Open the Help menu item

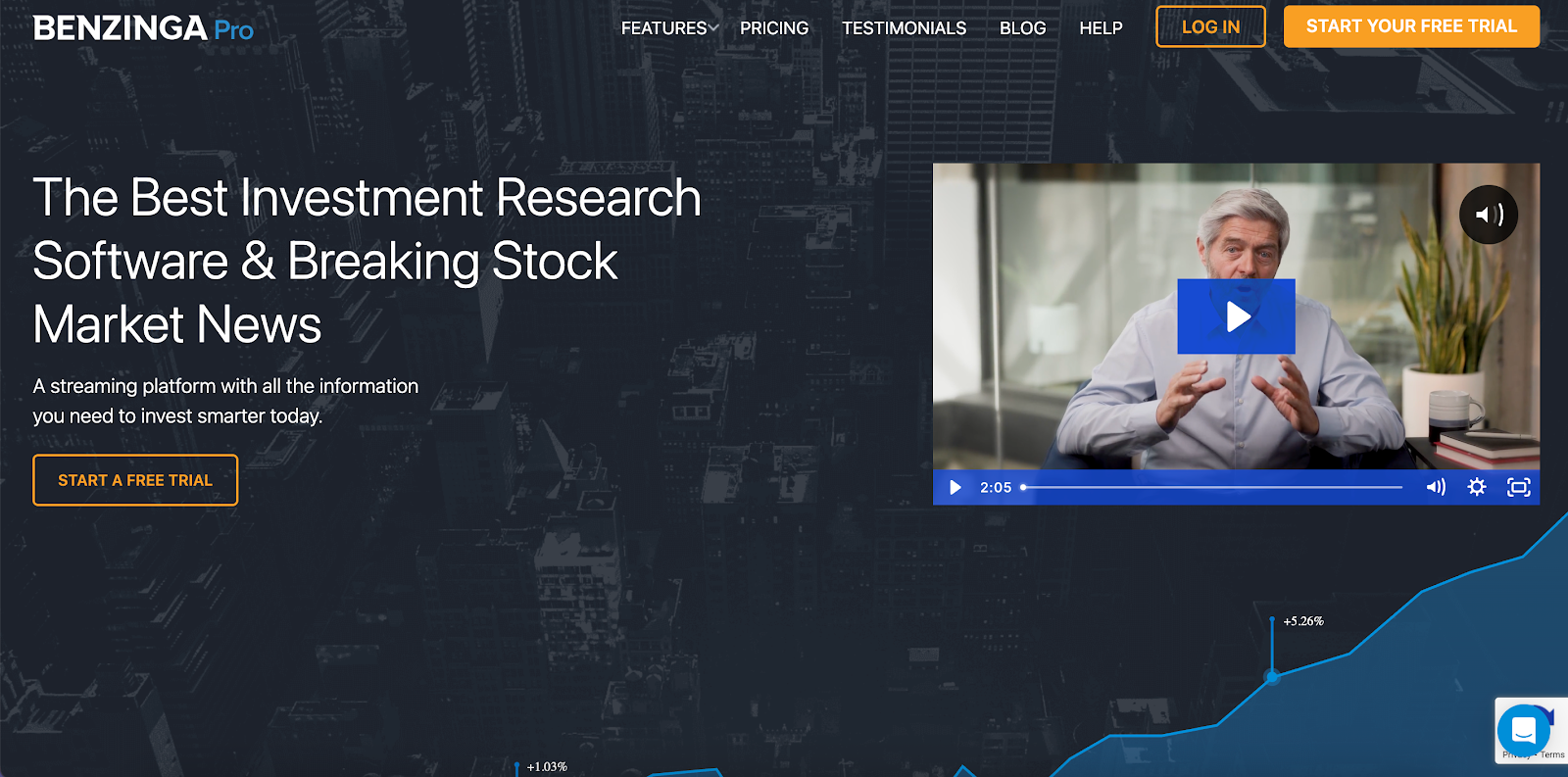(1101, 28)
